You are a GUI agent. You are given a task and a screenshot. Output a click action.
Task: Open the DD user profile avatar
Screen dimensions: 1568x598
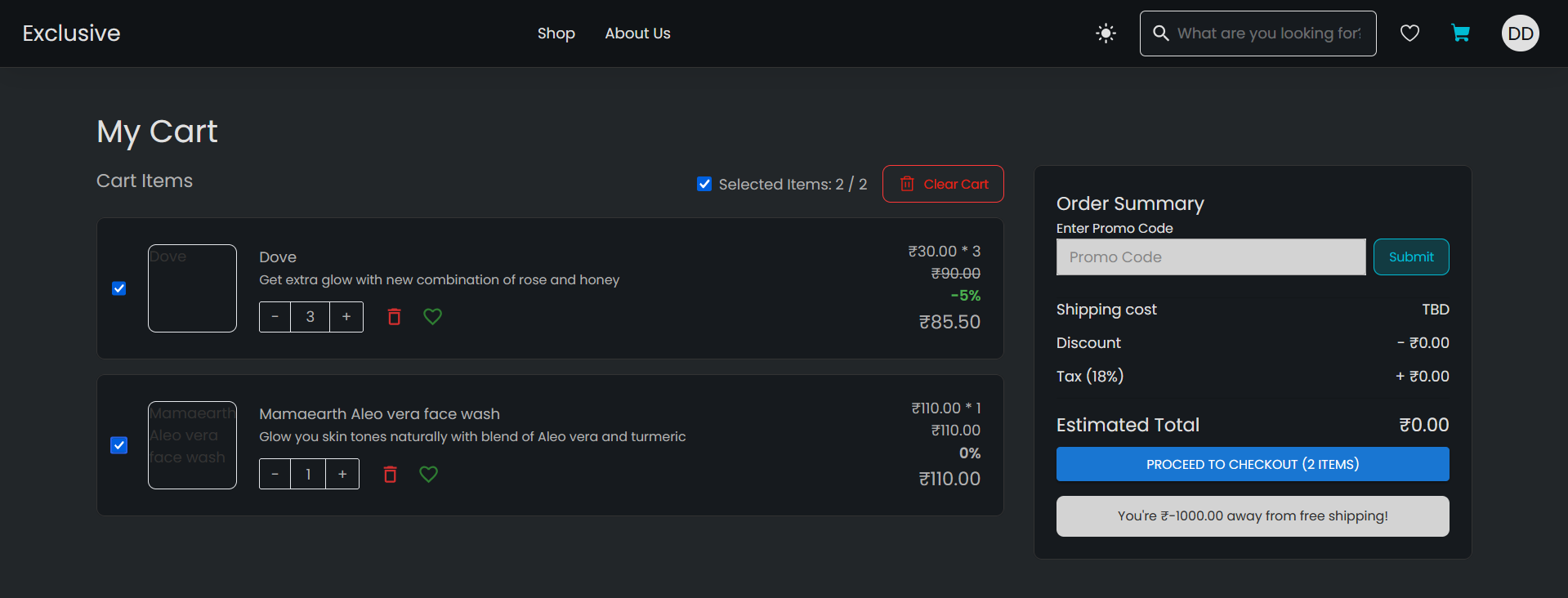1520,33
